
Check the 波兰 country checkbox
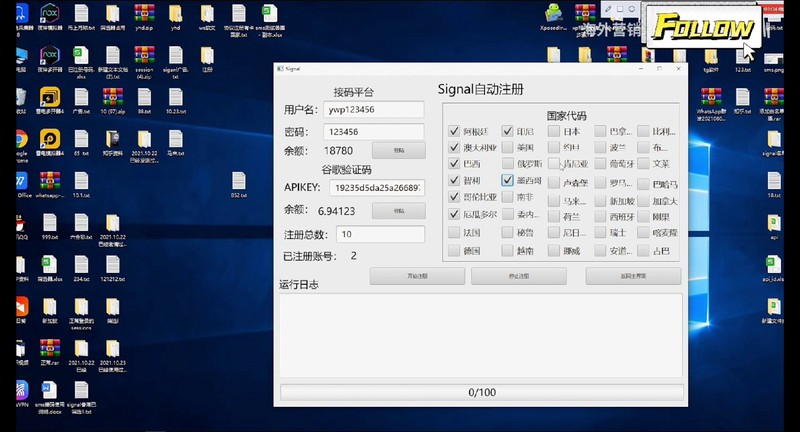click(x=601, y=147)
